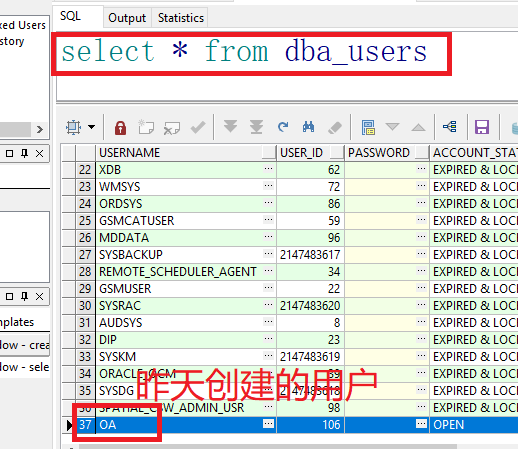Close the Templates docked panel
Viewport: 518px width, 449px height.
click(39, 296)
